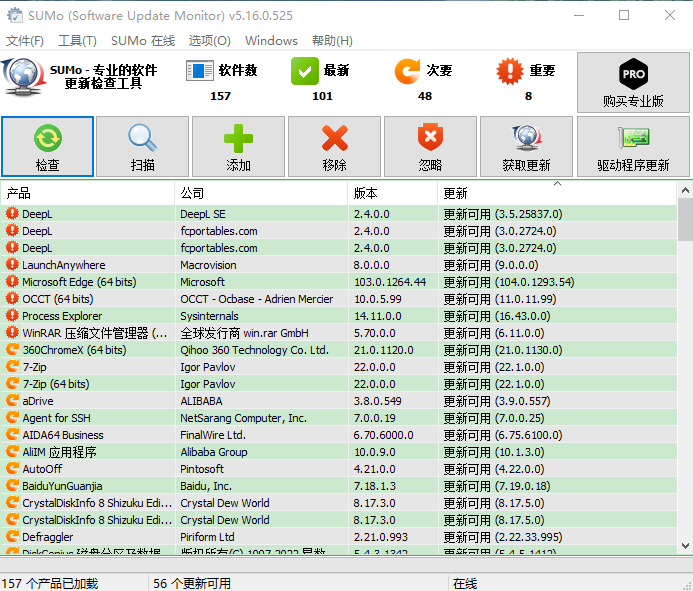Click orange update icon for Agent for SSH
Image resolution: width=693 pixels, height=591 pixels.
(12, 418)
